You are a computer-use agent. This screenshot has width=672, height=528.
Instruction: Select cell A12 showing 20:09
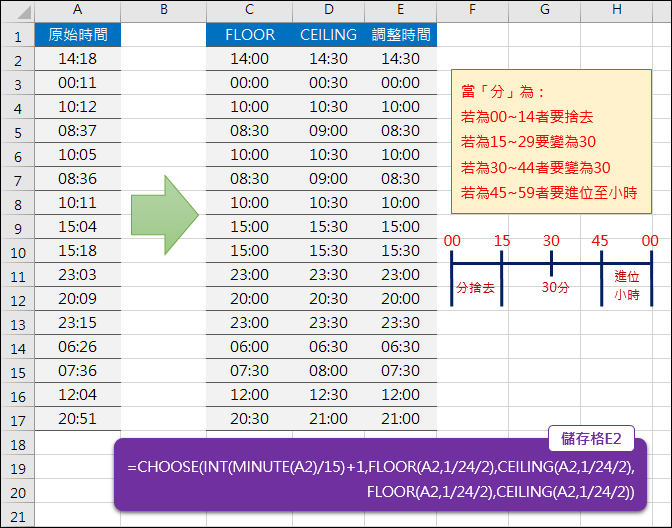click(78, 299)
